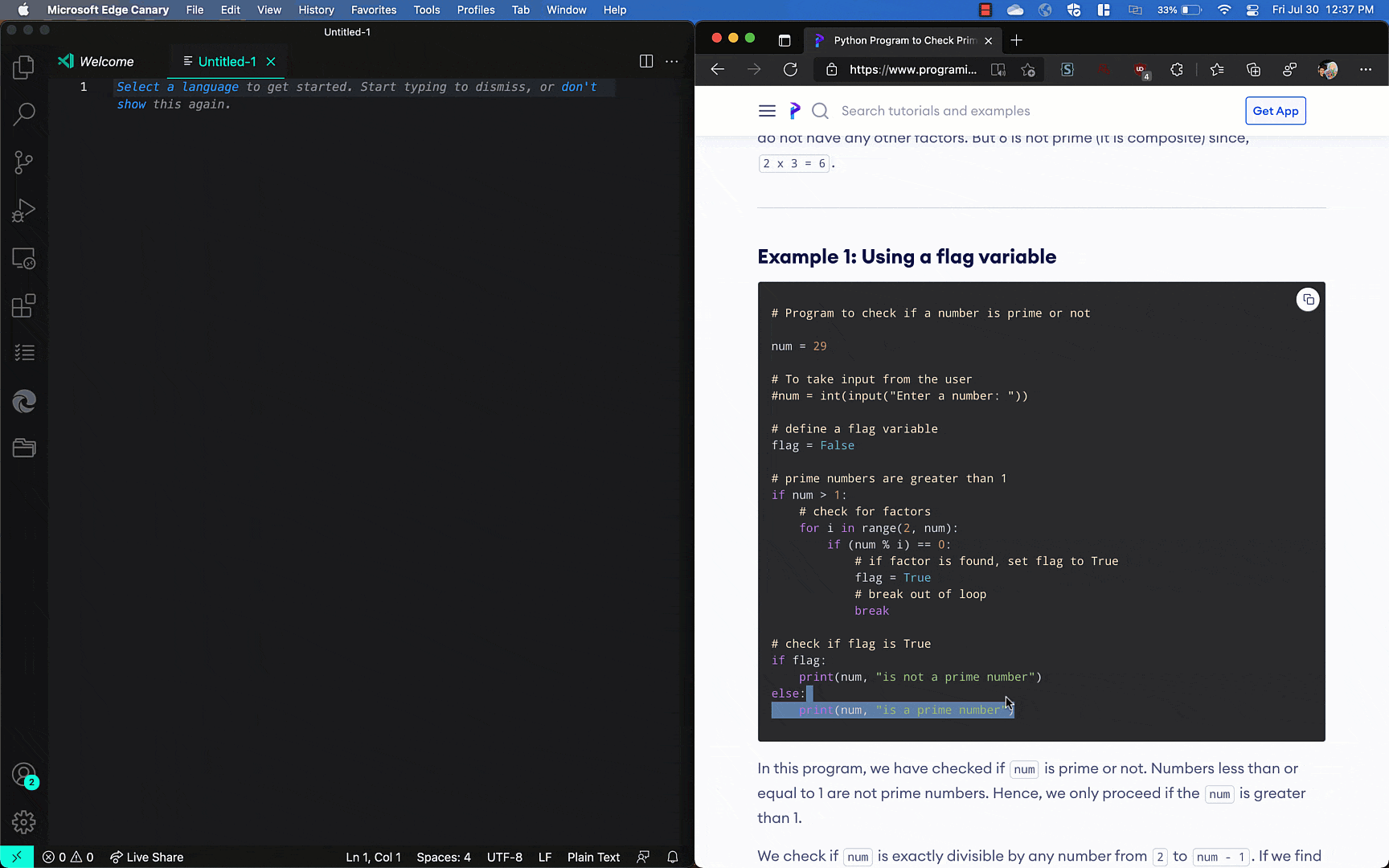Browse the Extensions marketplace

[23, 305]
